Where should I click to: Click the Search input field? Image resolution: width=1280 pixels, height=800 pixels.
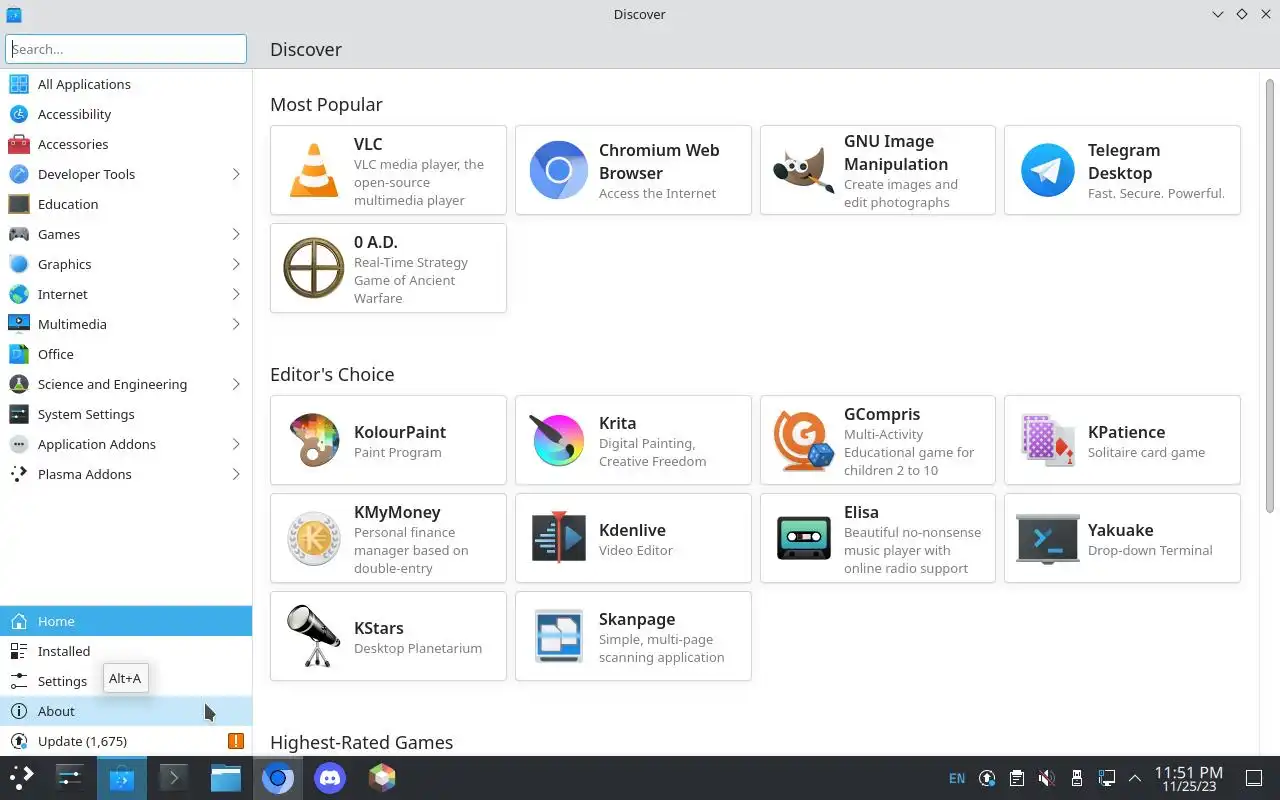[126, 49]
